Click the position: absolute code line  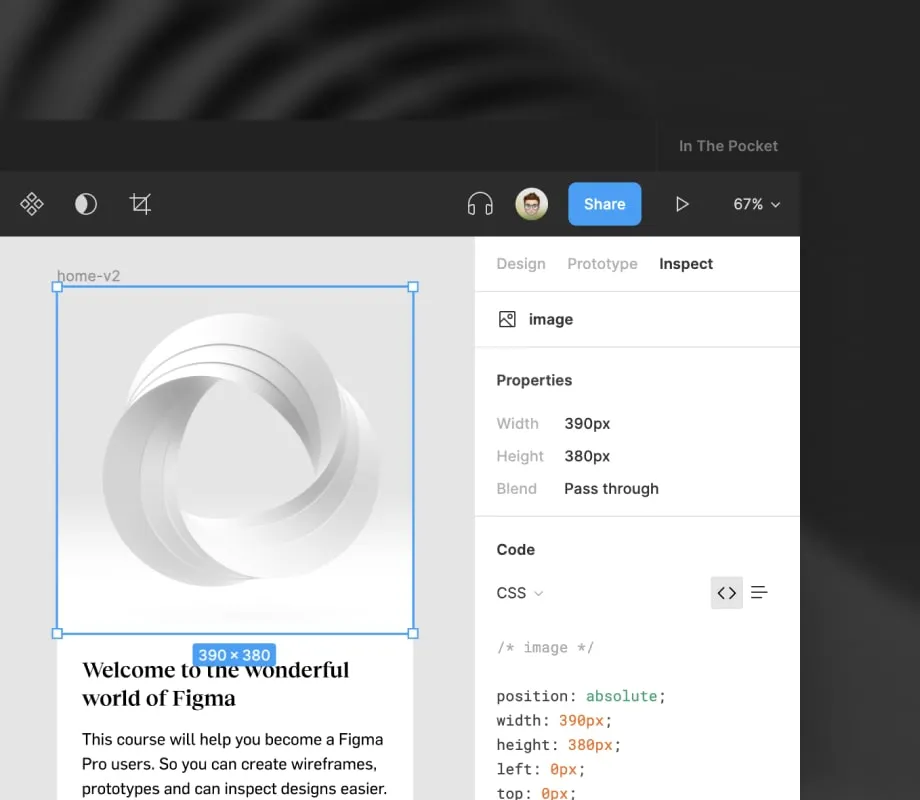tap(581, 696)
